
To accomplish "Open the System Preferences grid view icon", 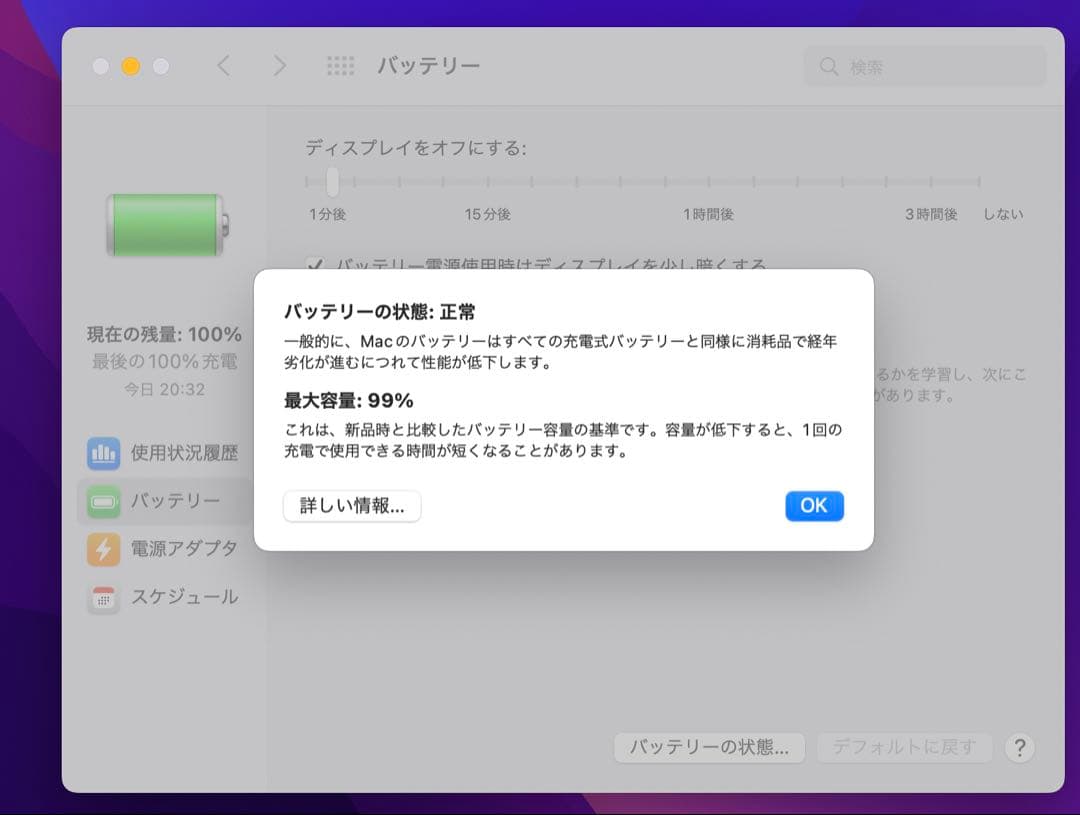I will (340, 65).
